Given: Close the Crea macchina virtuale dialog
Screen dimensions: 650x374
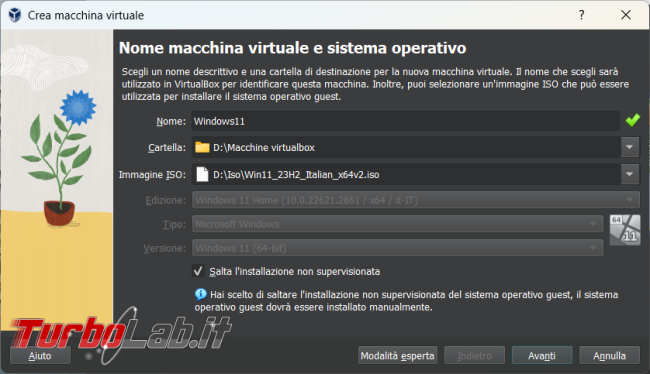Looking at the screenshot, I should click(x=626, y=15).
